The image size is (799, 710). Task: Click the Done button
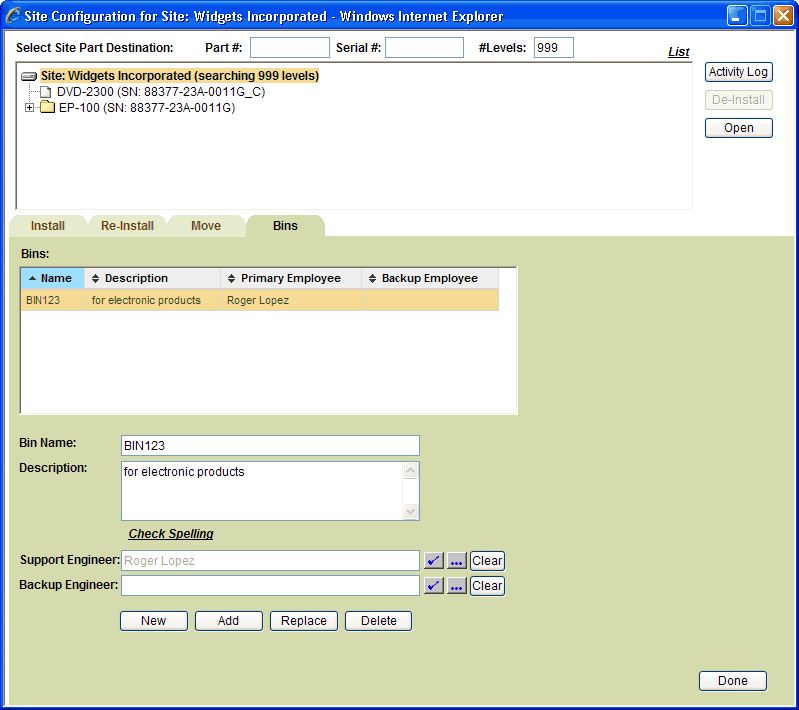tap(733, 681)
